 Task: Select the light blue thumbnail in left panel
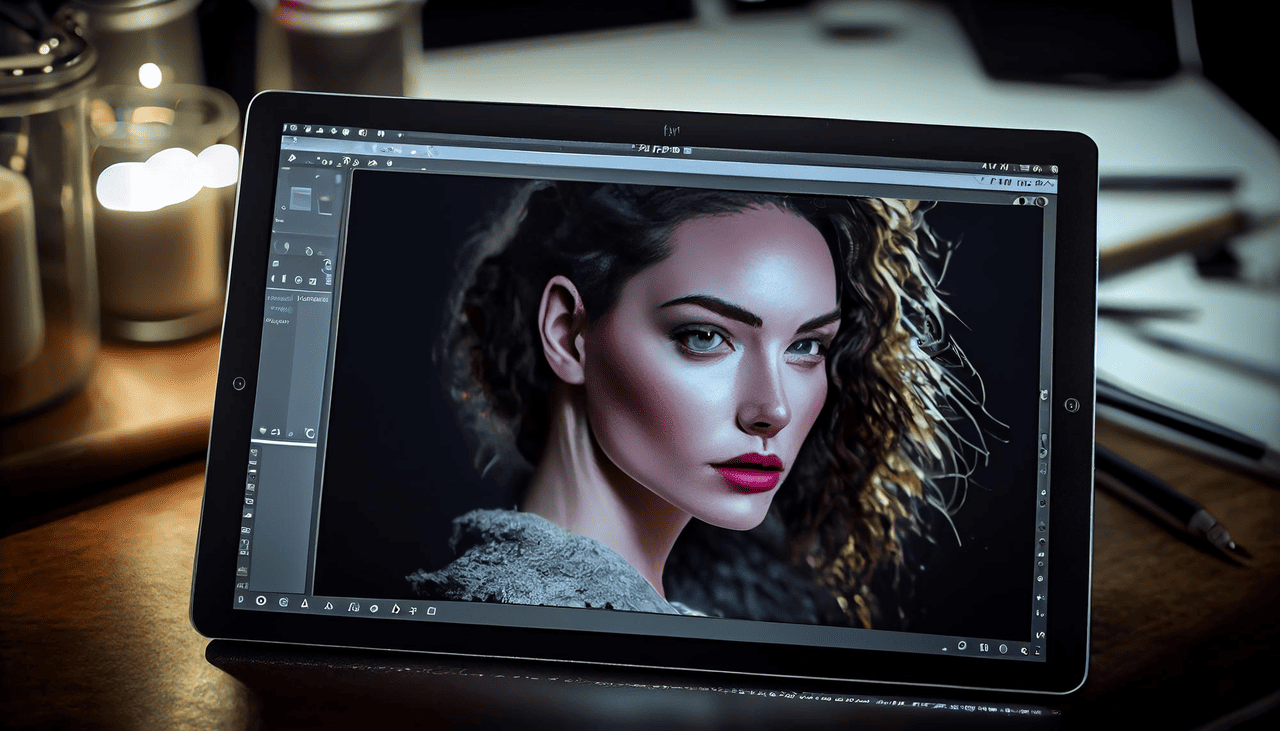coord(300,197)
